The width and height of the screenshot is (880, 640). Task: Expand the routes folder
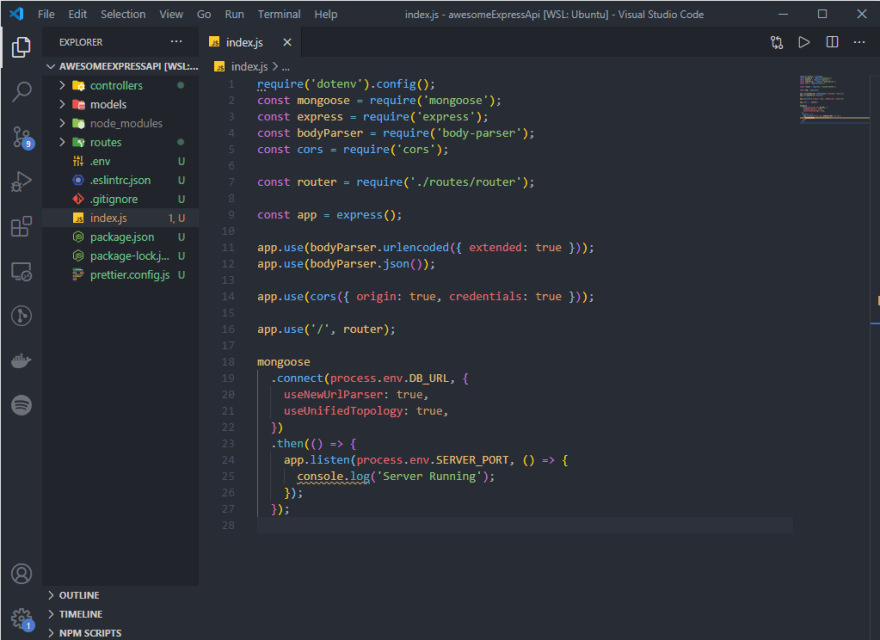click(x=62, y=142)
